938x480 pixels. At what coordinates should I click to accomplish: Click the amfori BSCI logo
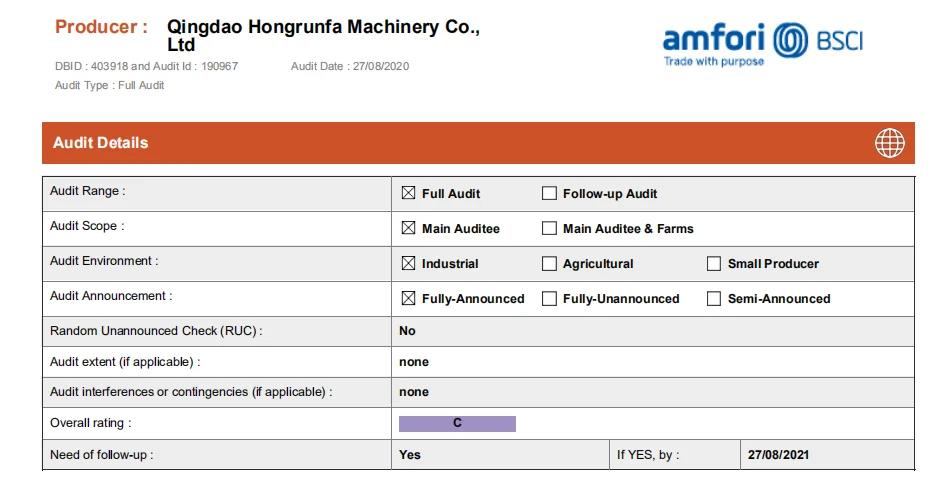pyautogui.click(x=762, y=44)
